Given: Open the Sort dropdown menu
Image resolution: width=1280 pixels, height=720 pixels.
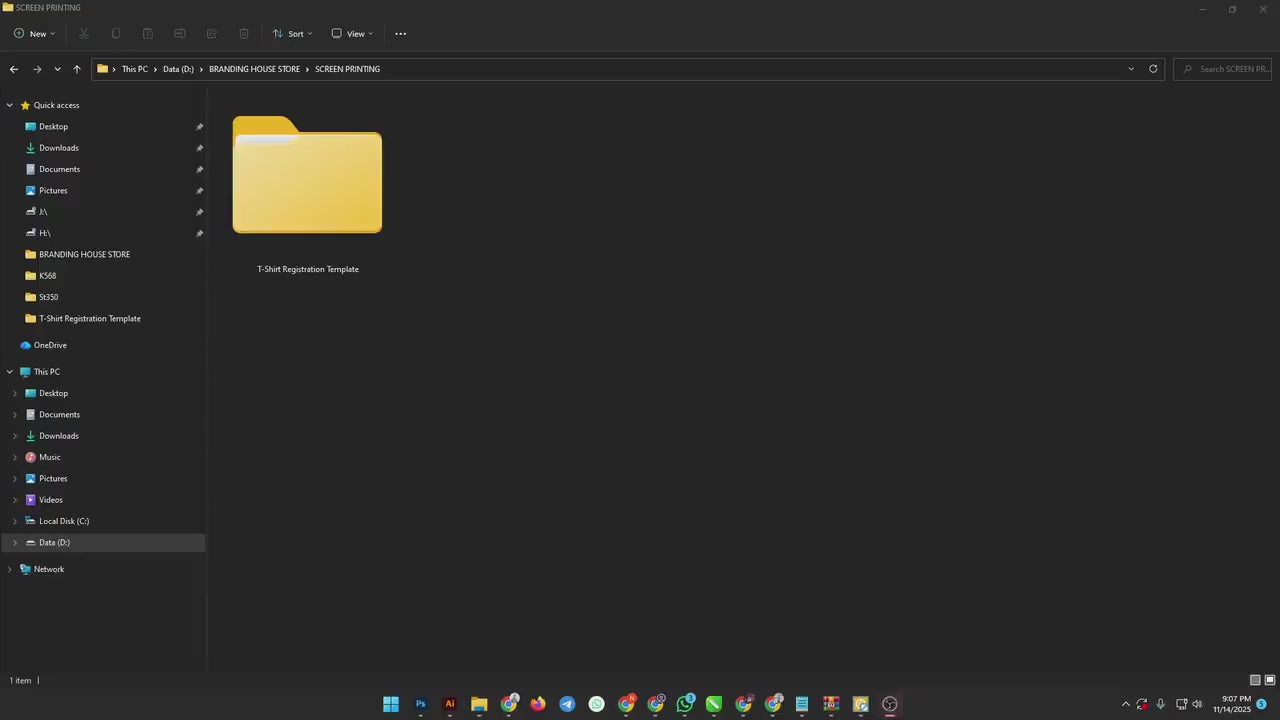Looking at the screenshot, I should 292,34.
